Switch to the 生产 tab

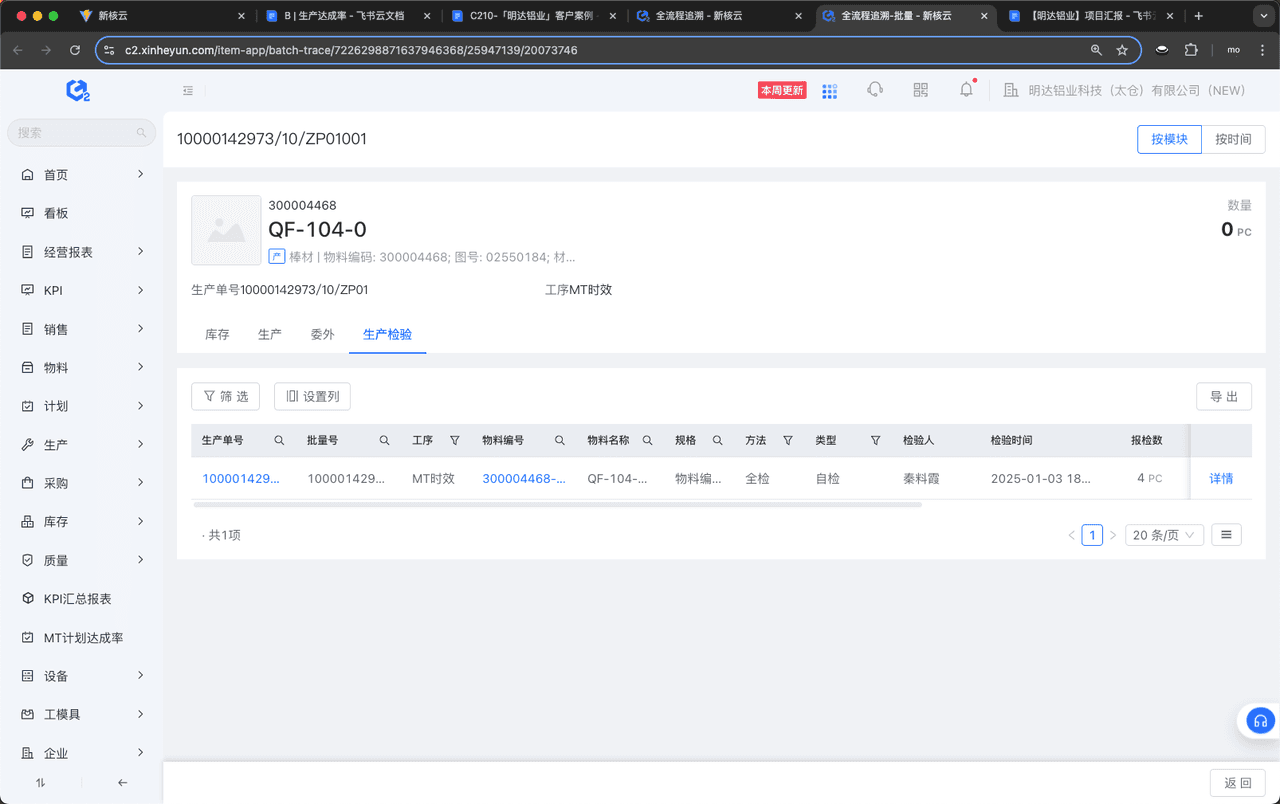[270, 334]
